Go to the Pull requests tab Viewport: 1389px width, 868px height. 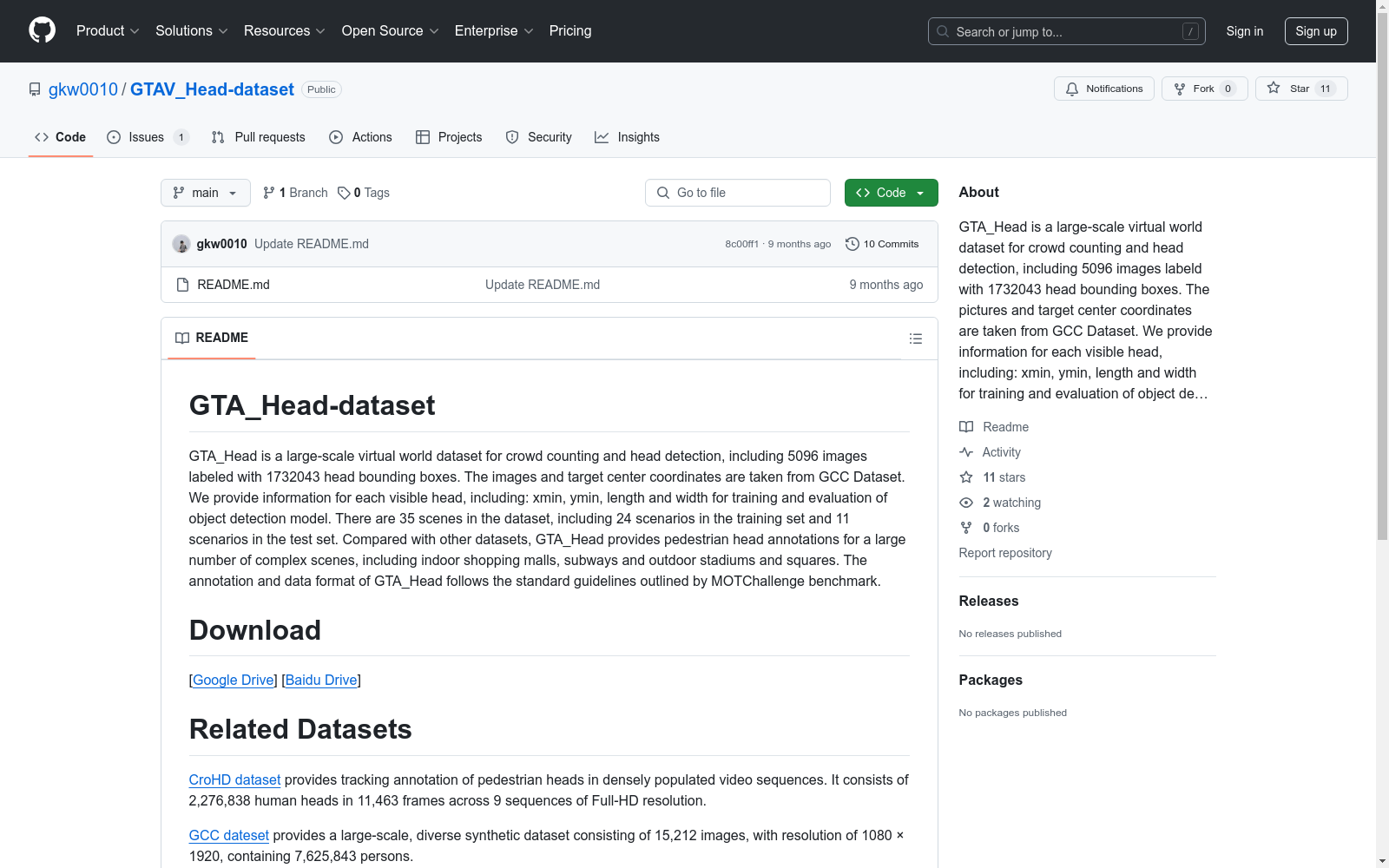(x=258, y=137)
